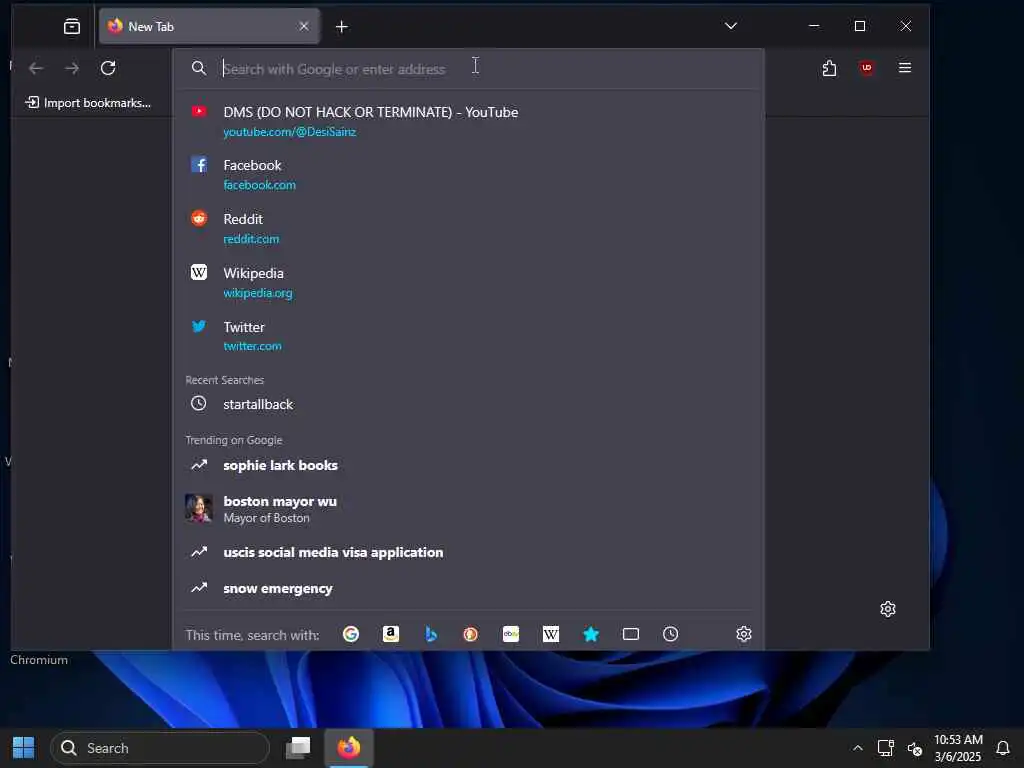The height and width of the screenshot is (768, 1024).
Task: Select recent search startallback
Action: point(468,404)
